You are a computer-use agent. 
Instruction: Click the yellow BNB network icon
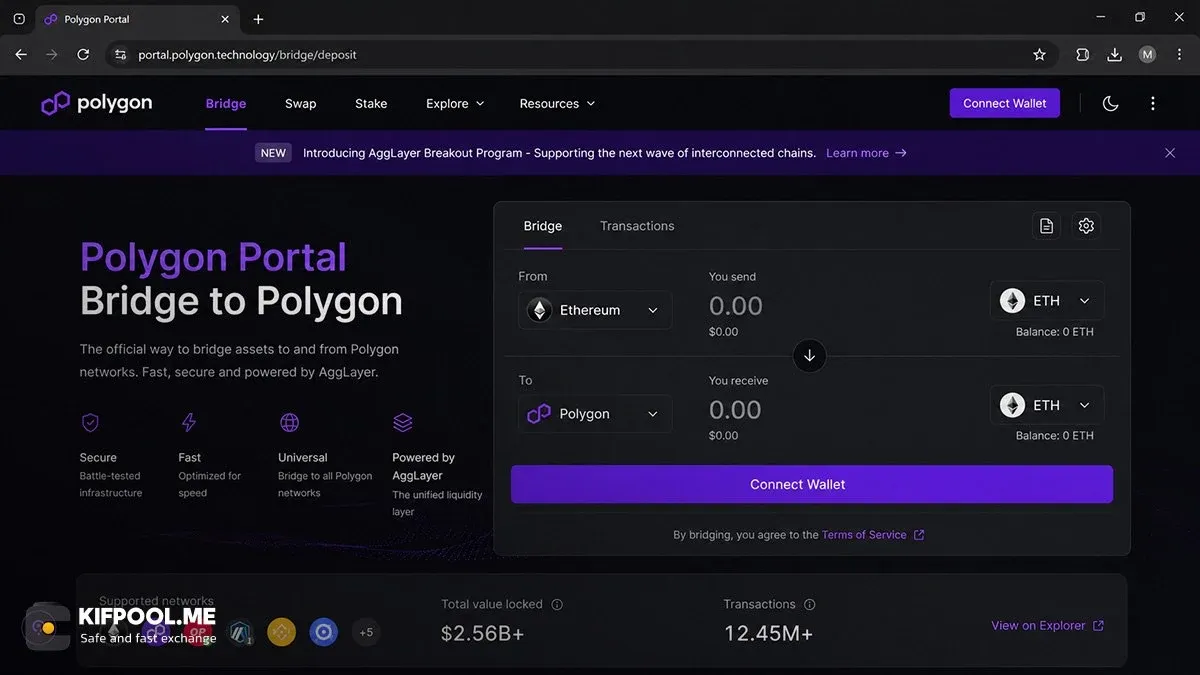281,632
